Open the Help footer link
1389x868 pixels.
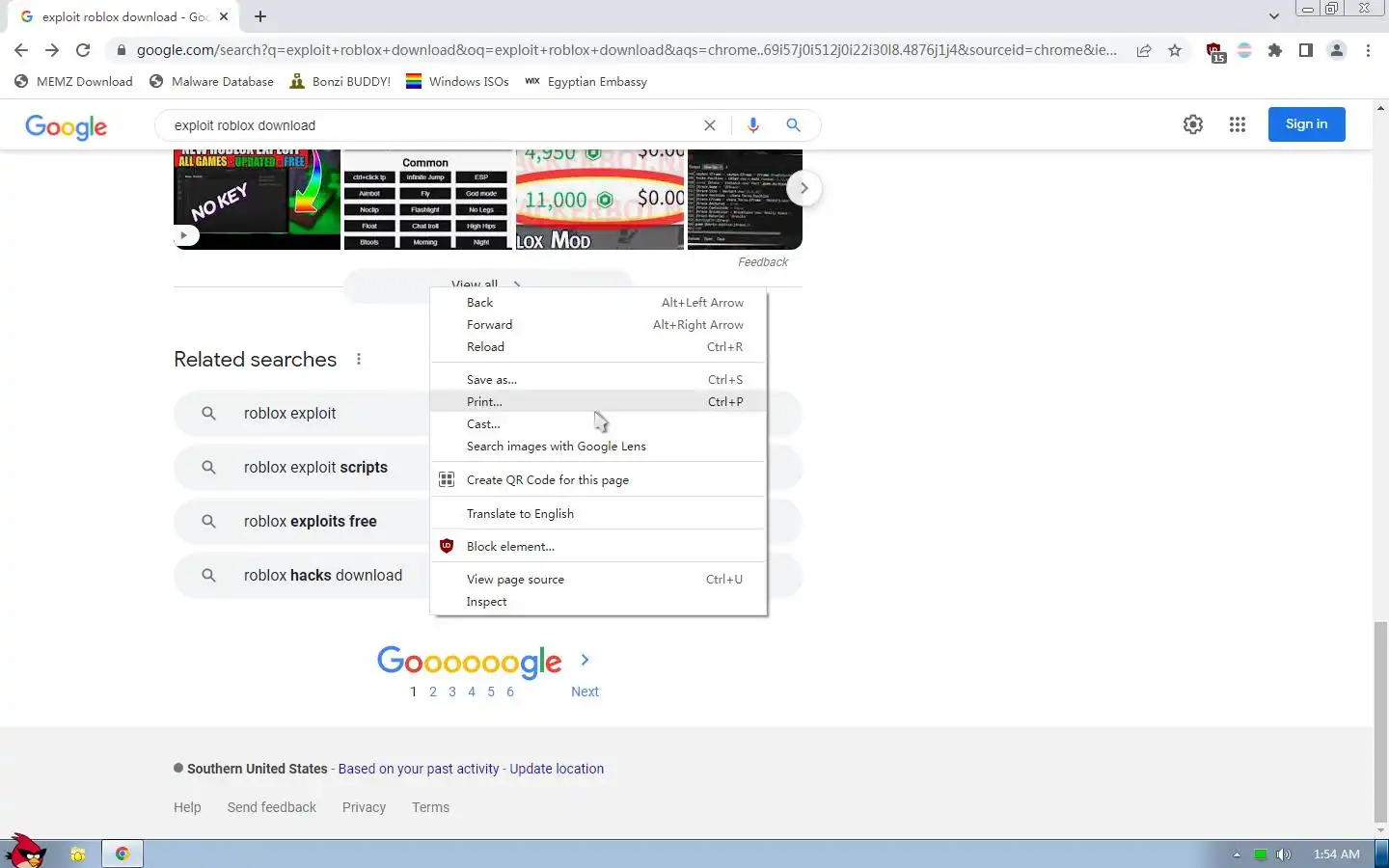tap(187, 807)
